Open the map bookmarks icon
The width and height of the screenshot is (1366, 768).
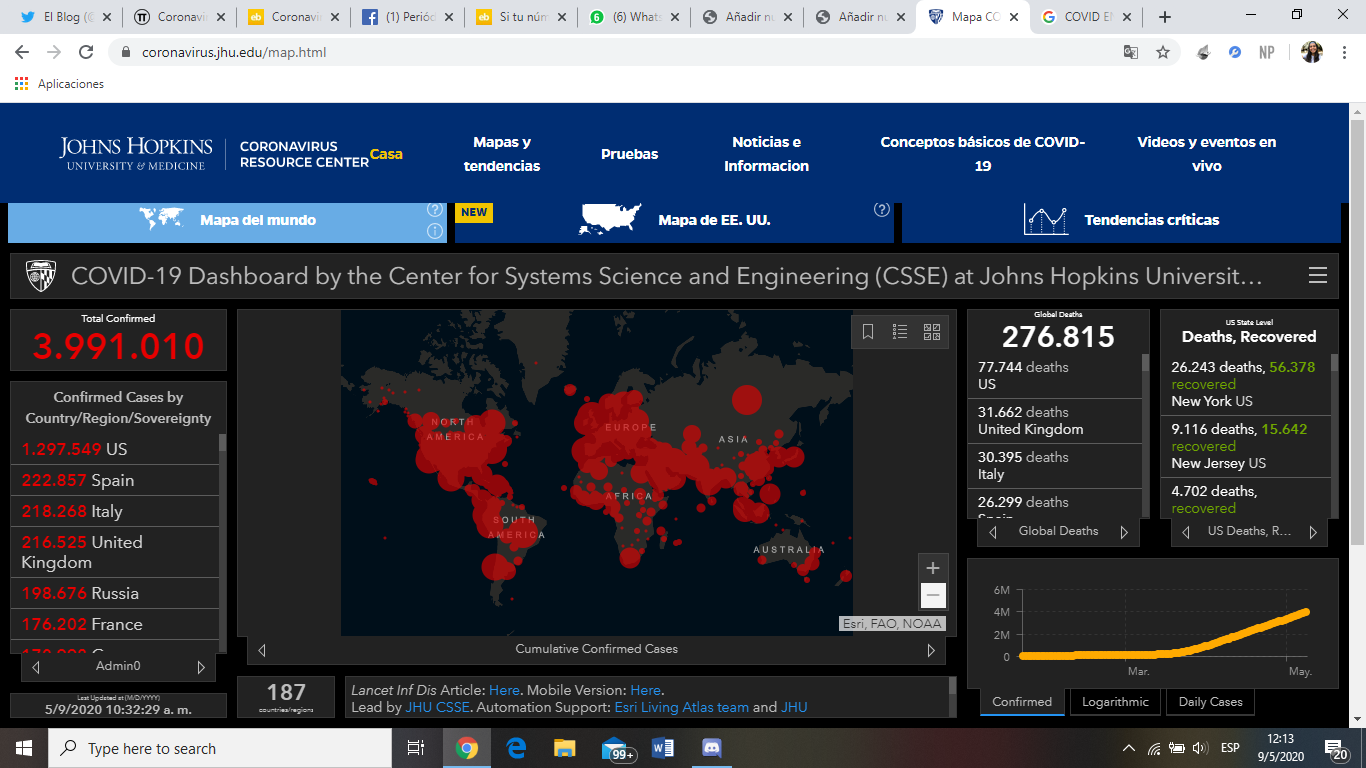(x=868, y=332)
